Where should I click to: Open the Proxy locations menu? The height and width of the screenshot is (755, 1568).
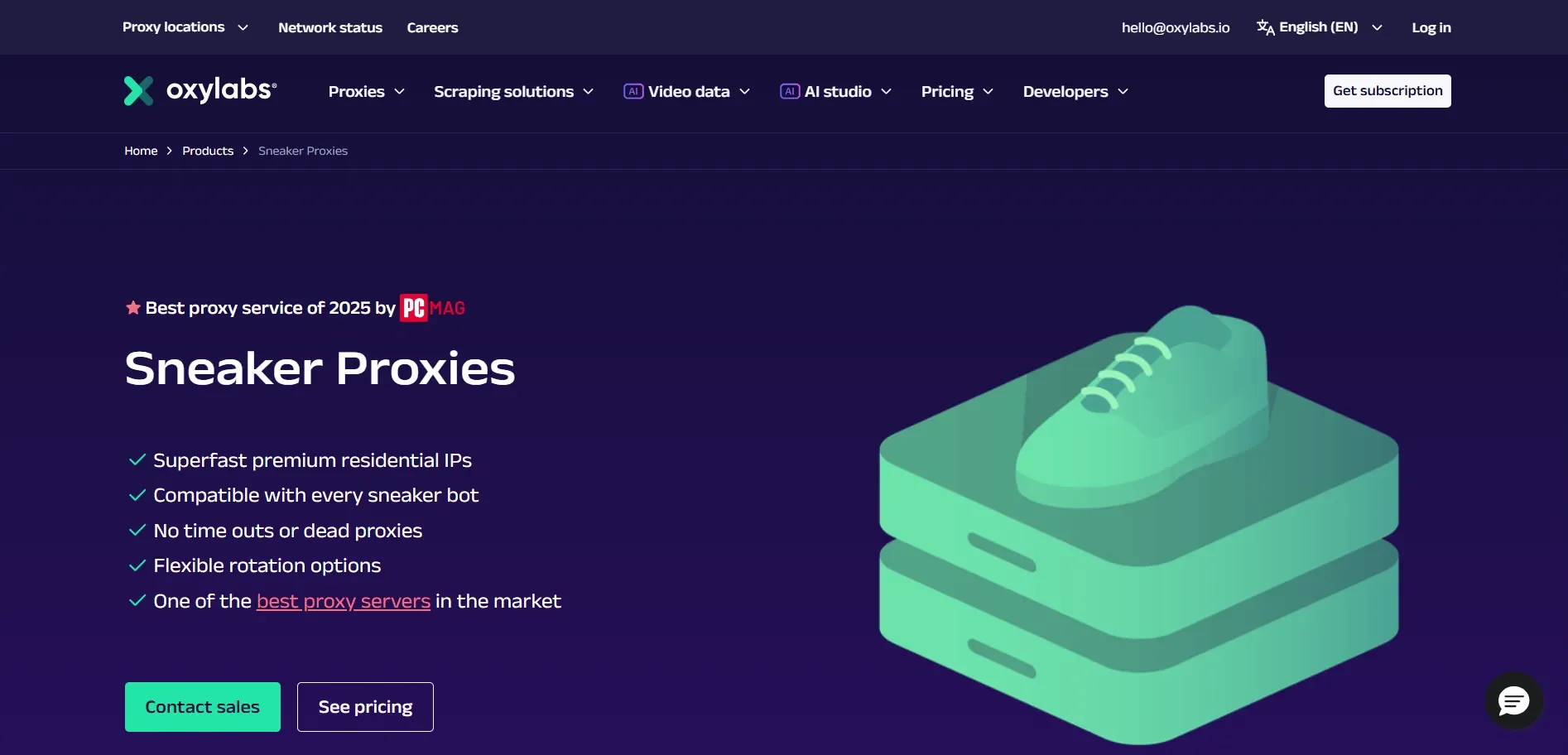point(174,27)
